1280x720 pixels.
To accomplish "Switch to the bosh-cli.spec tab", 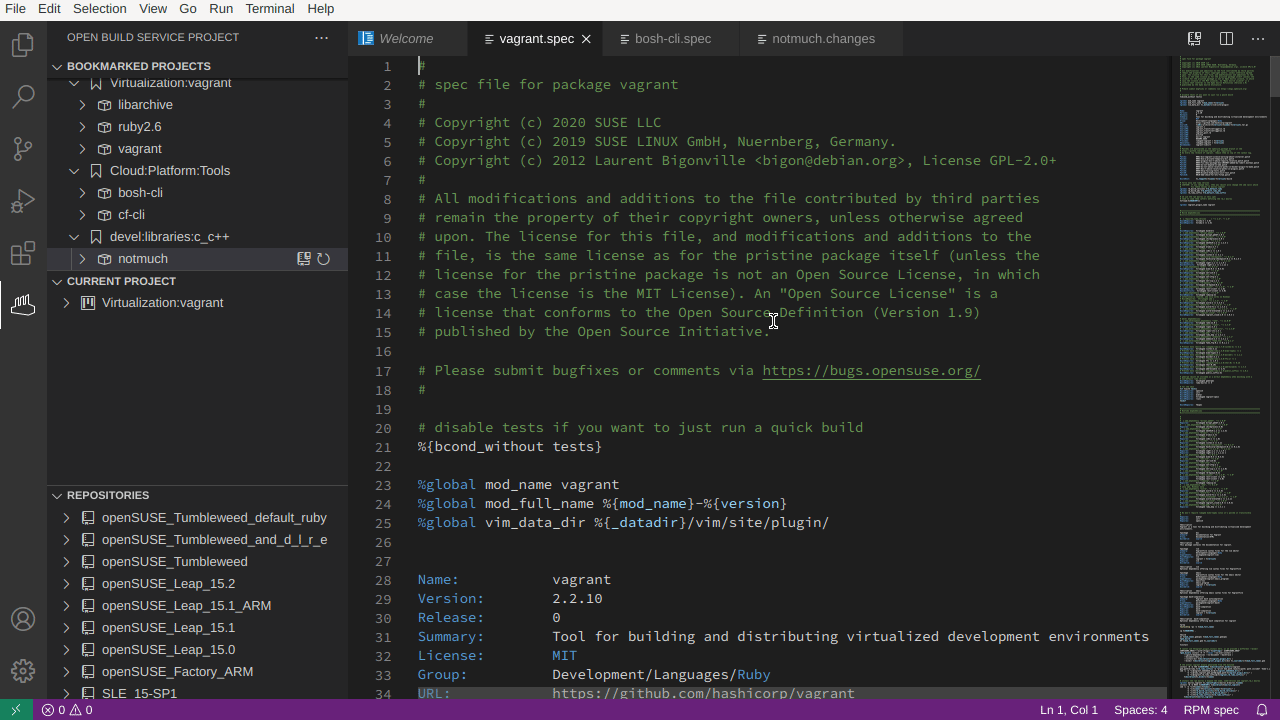I will (673, 39).
